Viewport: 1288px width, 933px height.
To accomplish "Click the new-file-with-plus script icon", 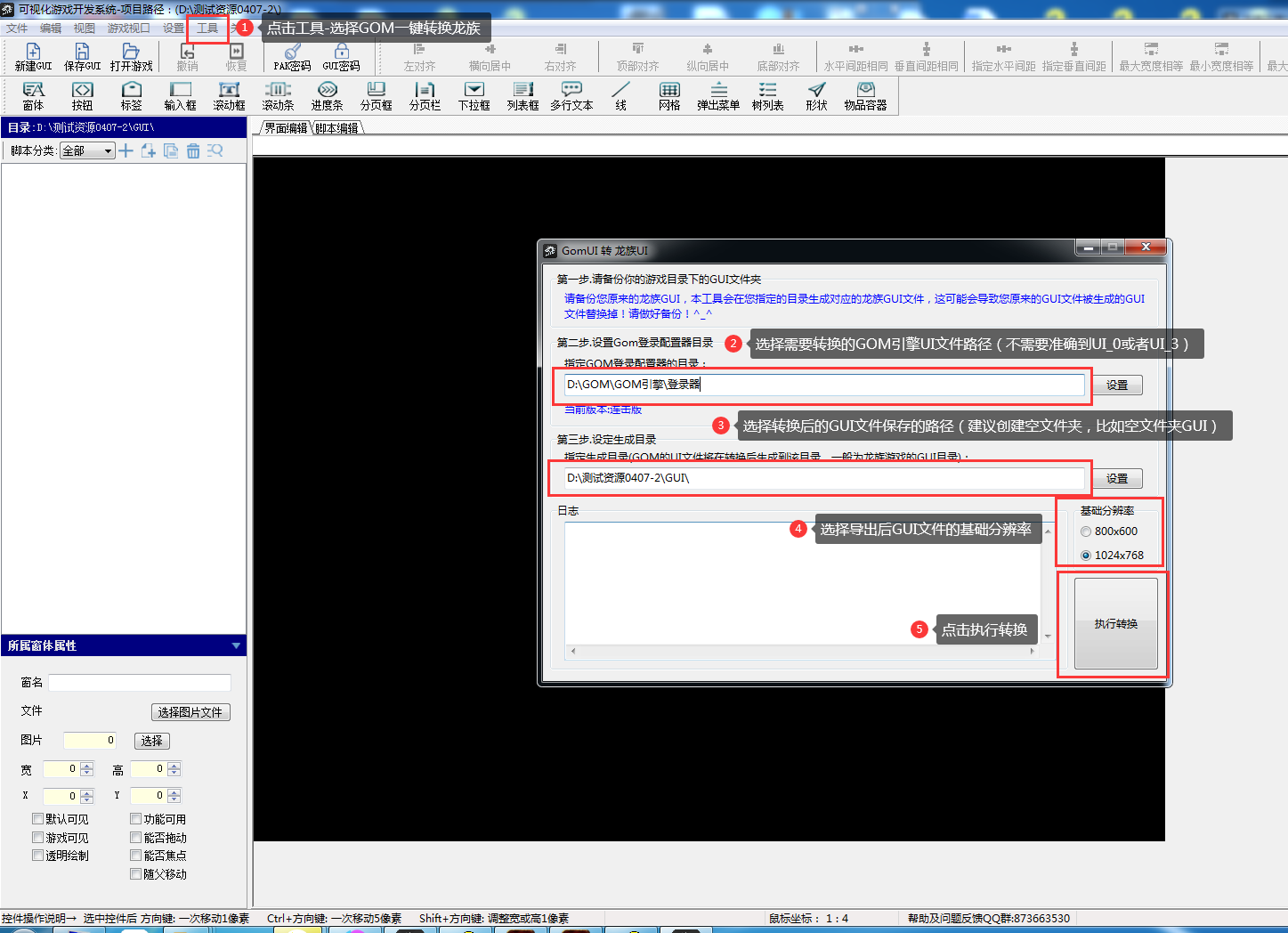I will [x=149, y=150].
